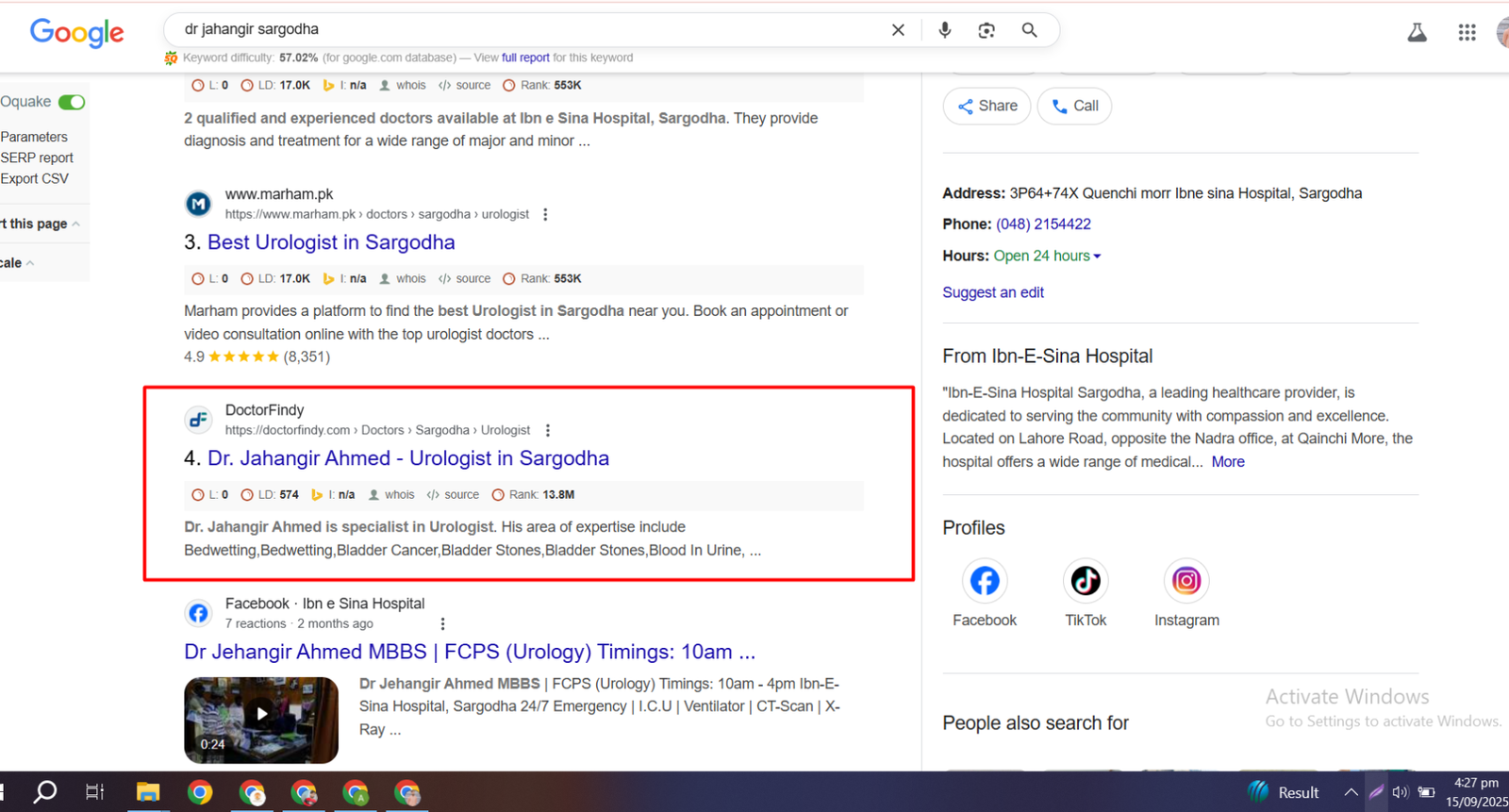This screenshot has height=812, width=1509.
Task: Expand the Open 24 hours dropdown
Action: click(x=1097, y=257)
